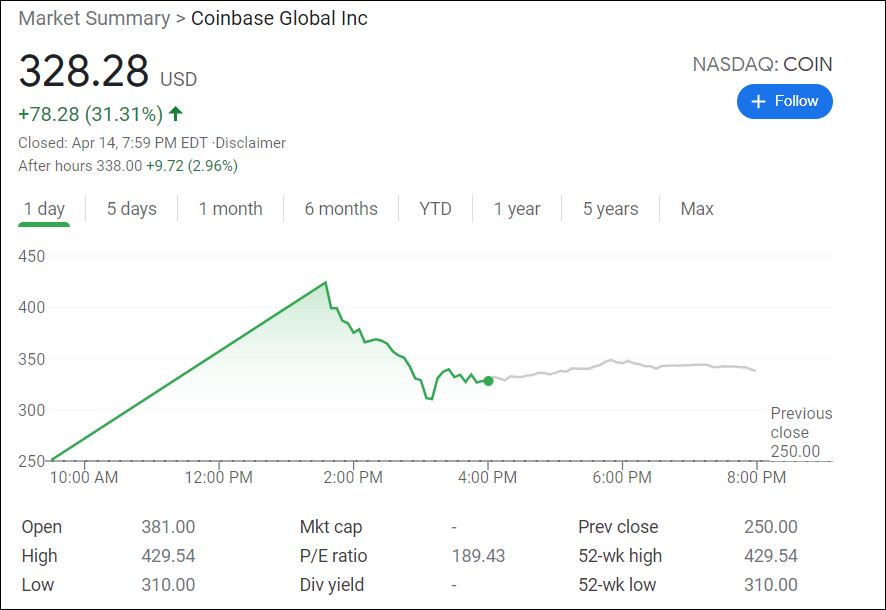Screen dimensions: 886x610
Task: Switch to the 1 year tab
Action: [x=517, y=209]
